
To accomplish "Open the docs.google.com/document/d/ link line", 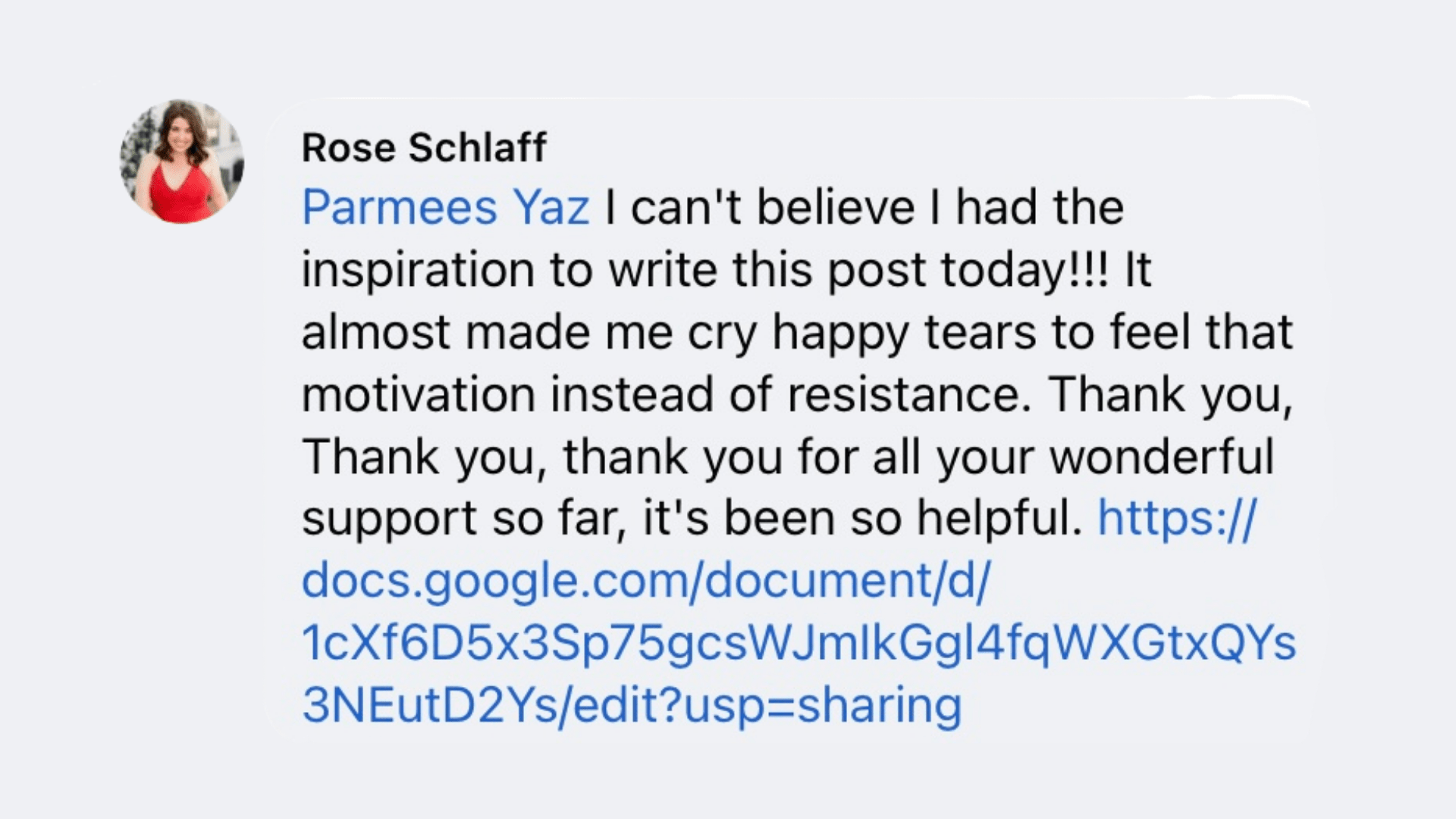I will point(645,581).
